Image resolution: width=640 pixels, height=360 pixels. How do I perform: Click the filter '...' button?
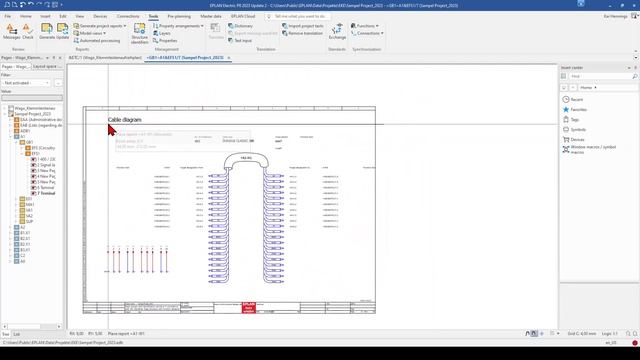58,83
